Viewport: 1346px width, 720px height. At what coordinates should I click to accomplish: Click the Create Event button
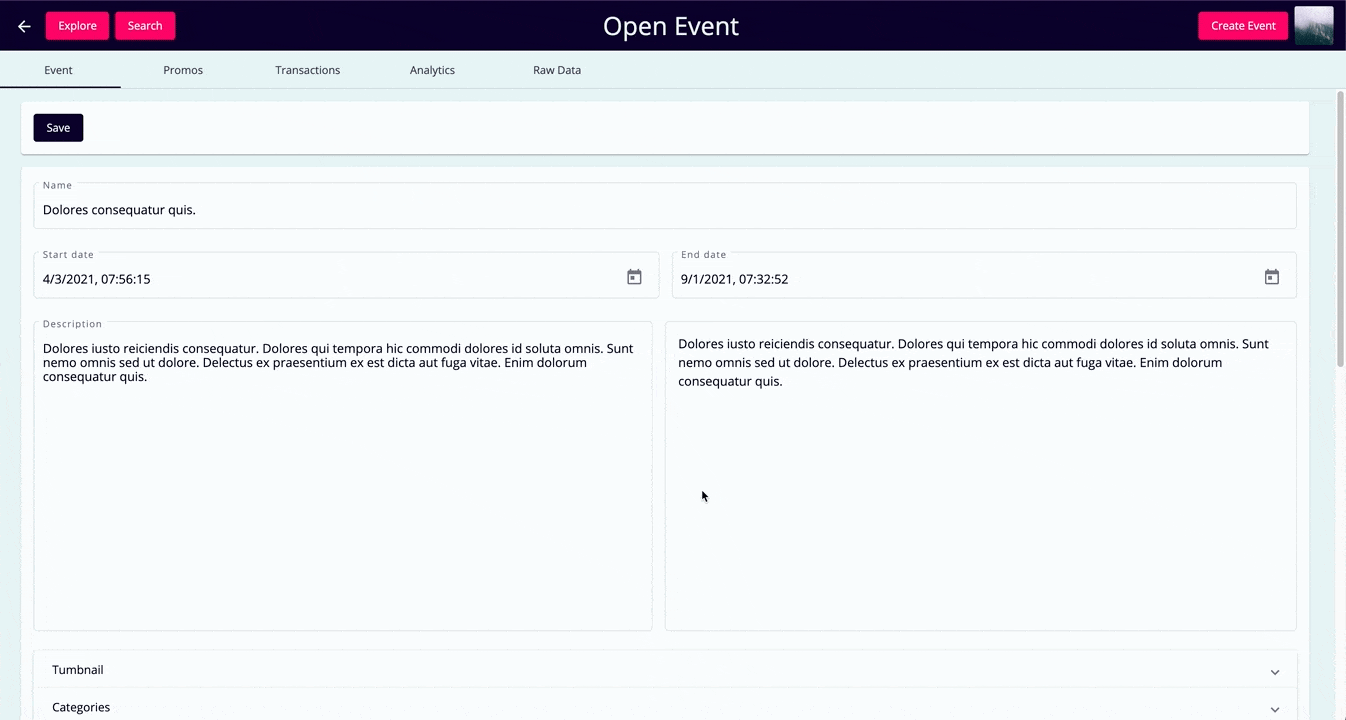tap(1243, 26)
